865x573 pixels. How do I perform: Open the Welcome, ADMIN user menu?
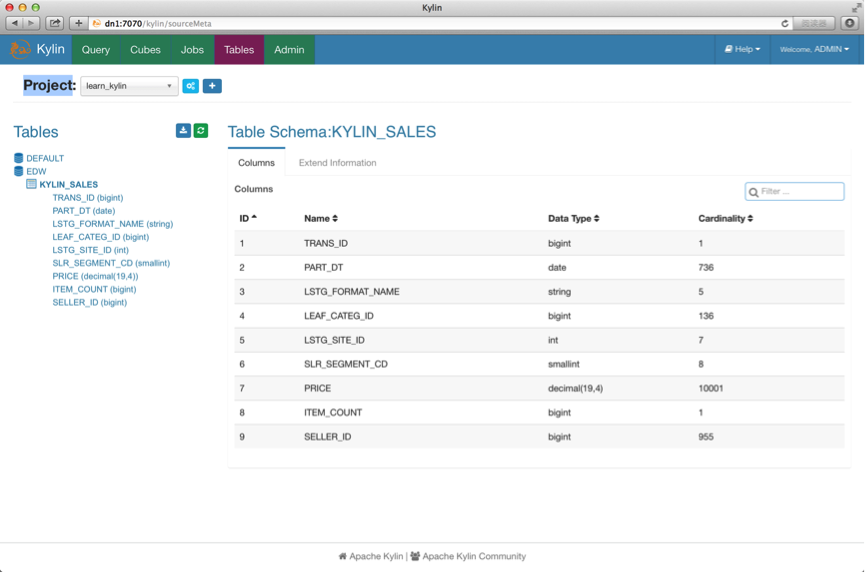pyautogui.click(x=814, y=50)
